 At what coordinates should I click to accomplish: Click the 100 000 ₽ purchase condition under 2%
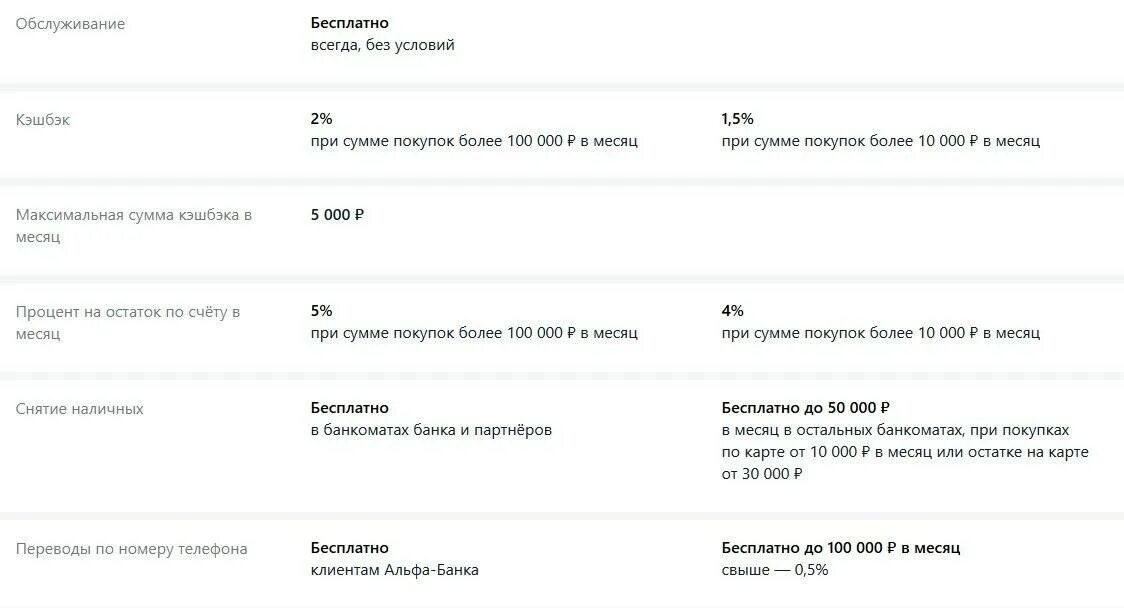474,141
